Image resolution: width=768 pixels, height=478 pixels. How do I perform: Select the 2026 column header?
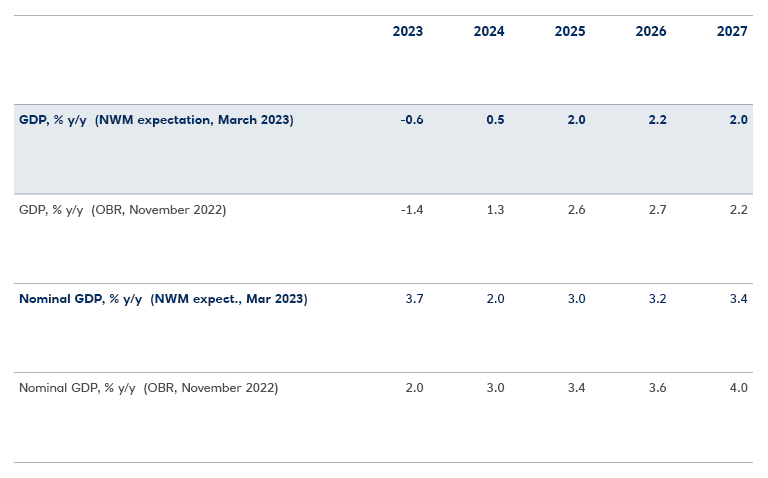coord(651,32)
